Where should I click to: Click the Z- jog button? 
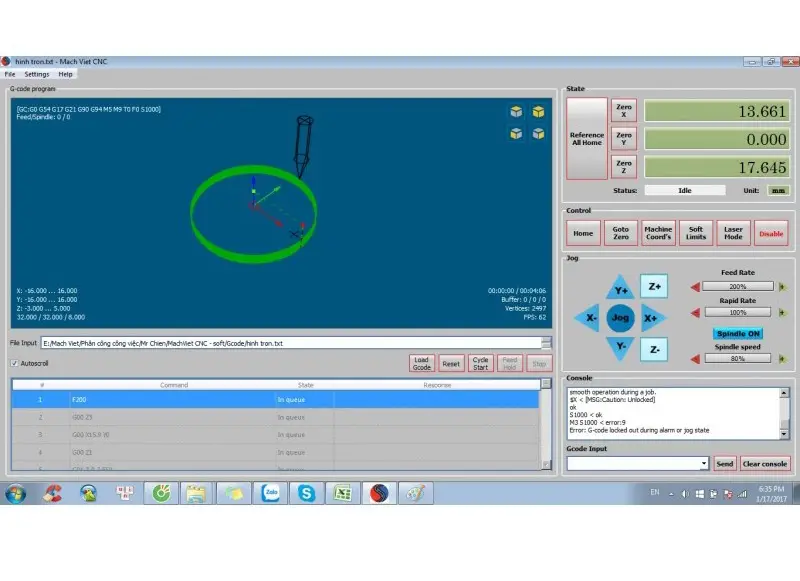[x=654, y=349]
